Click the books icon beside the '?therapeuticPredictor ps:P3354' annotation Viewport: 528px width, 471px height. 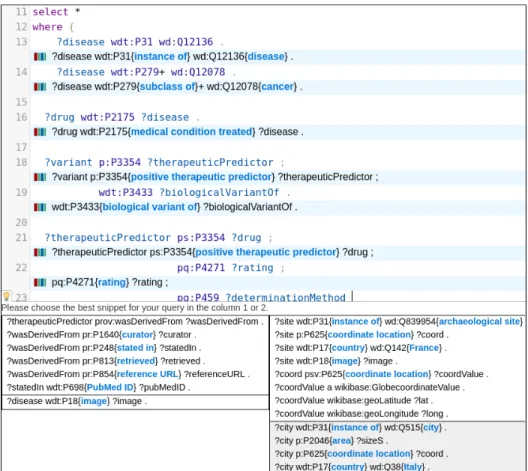pyautogui.click(x=40, y=252)
